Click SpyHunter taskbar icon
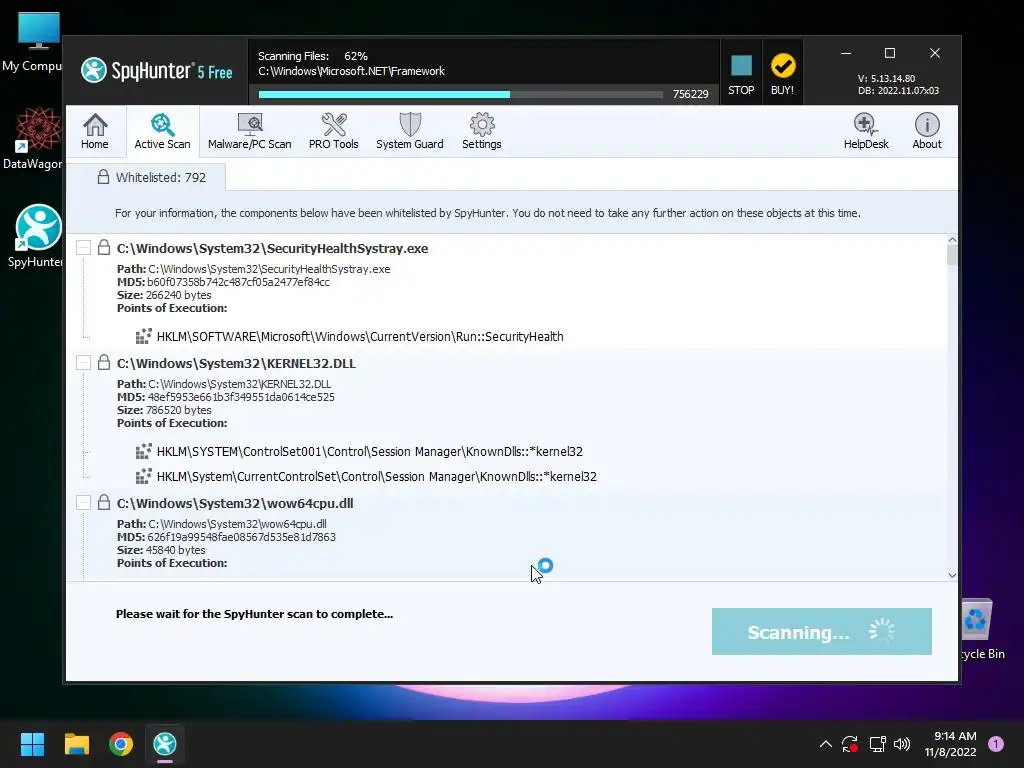 [165, 744]
